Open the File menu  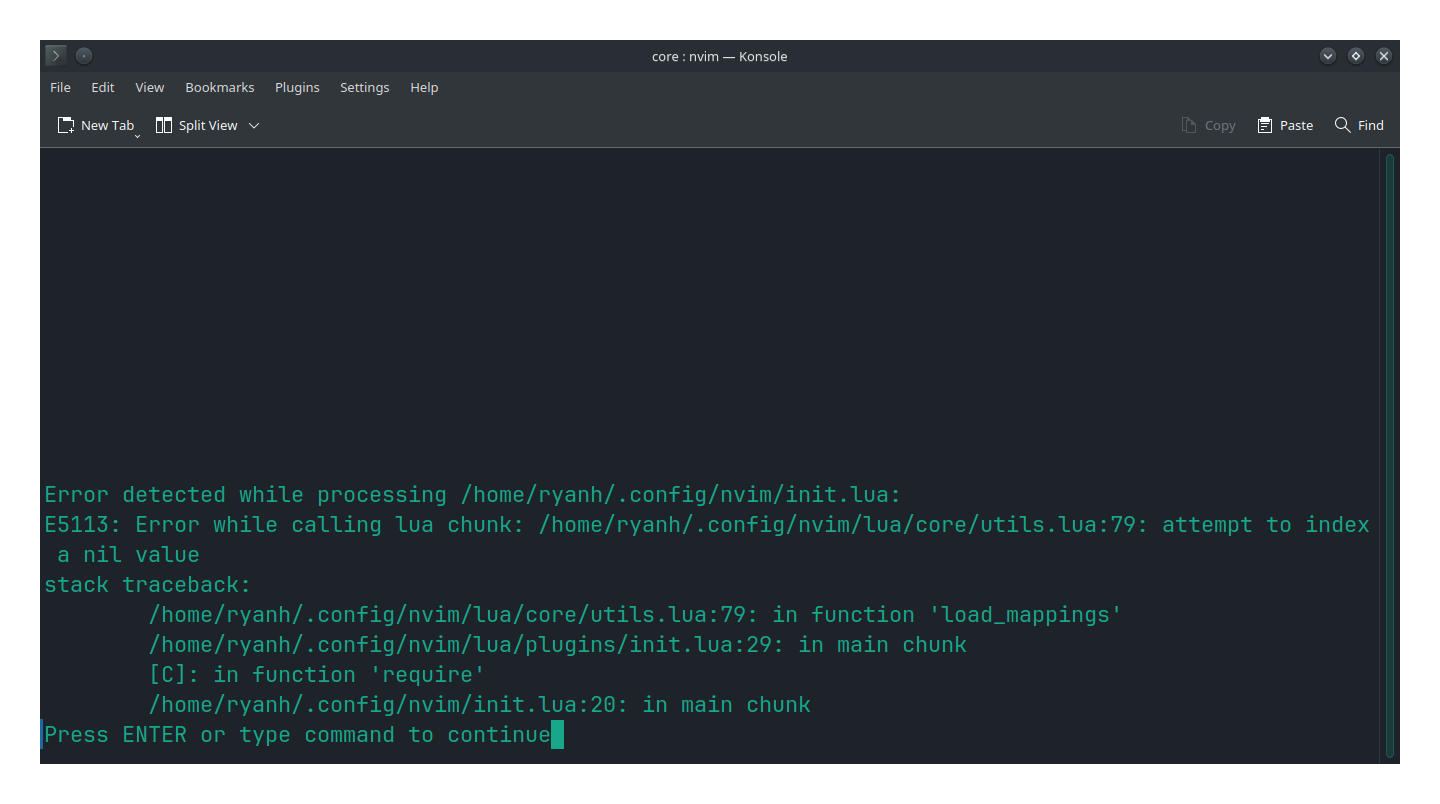click(x=60, y=87)
